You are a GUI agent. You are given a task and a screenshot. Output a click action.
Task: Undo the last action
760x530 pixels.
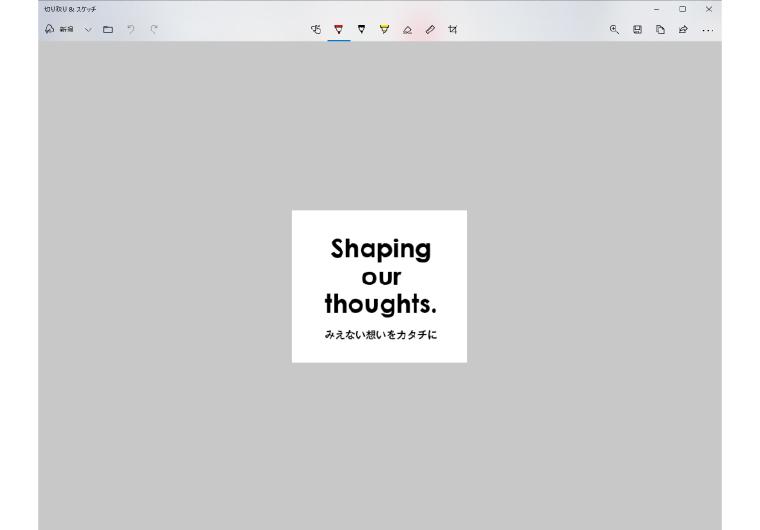[x=131, y=30]
